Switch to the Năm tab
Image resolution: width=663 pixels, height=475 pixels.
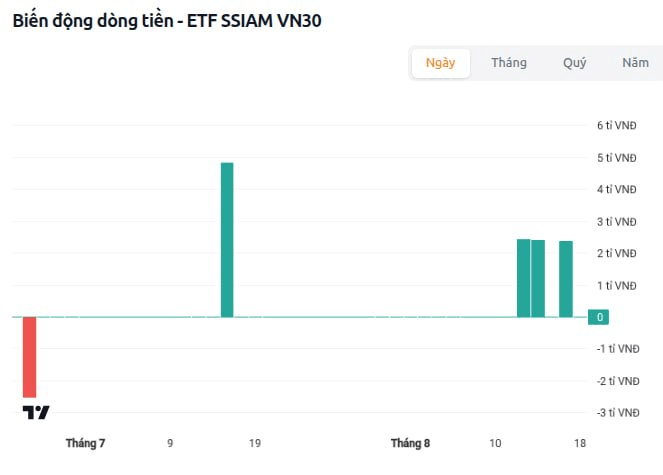click(636, 63)
